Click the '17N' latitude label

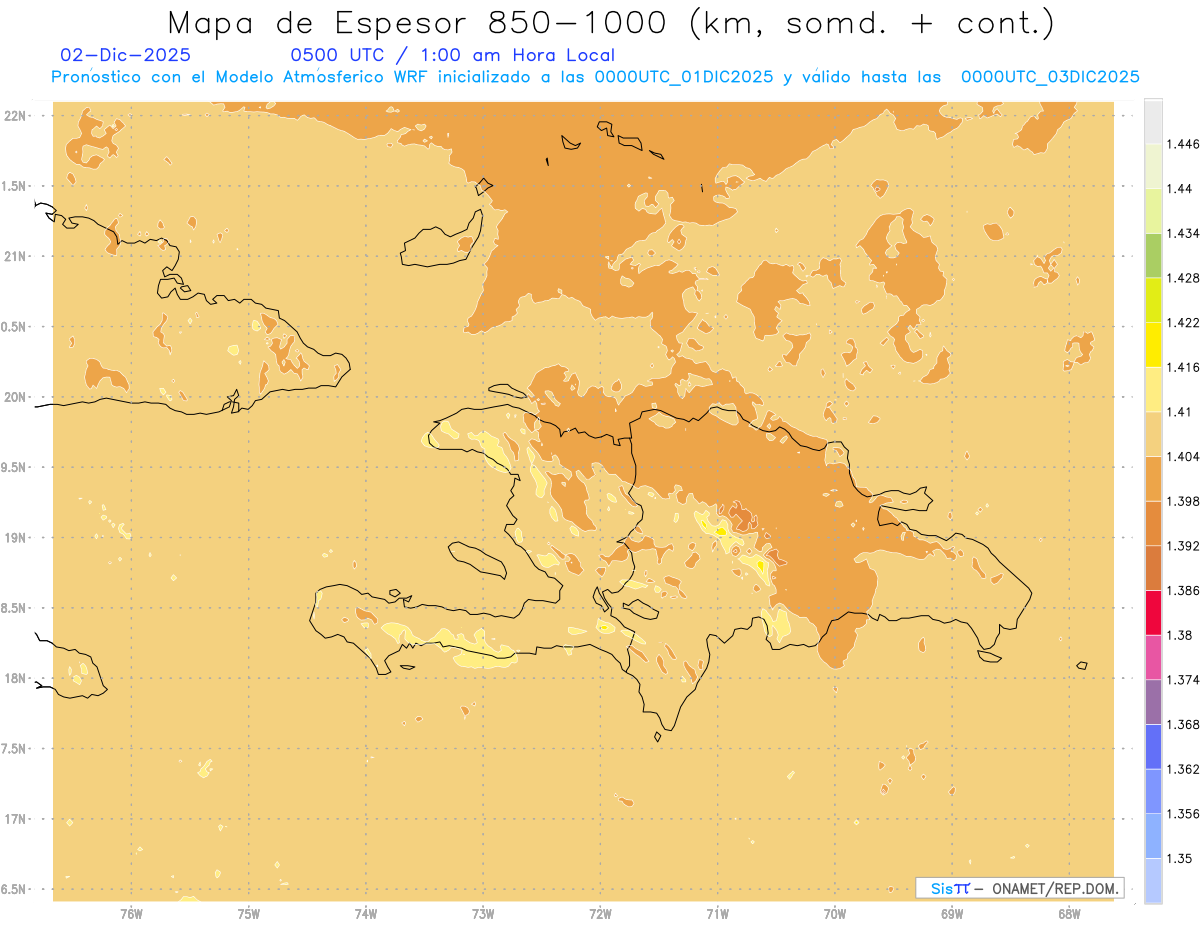tap(15, 819)
